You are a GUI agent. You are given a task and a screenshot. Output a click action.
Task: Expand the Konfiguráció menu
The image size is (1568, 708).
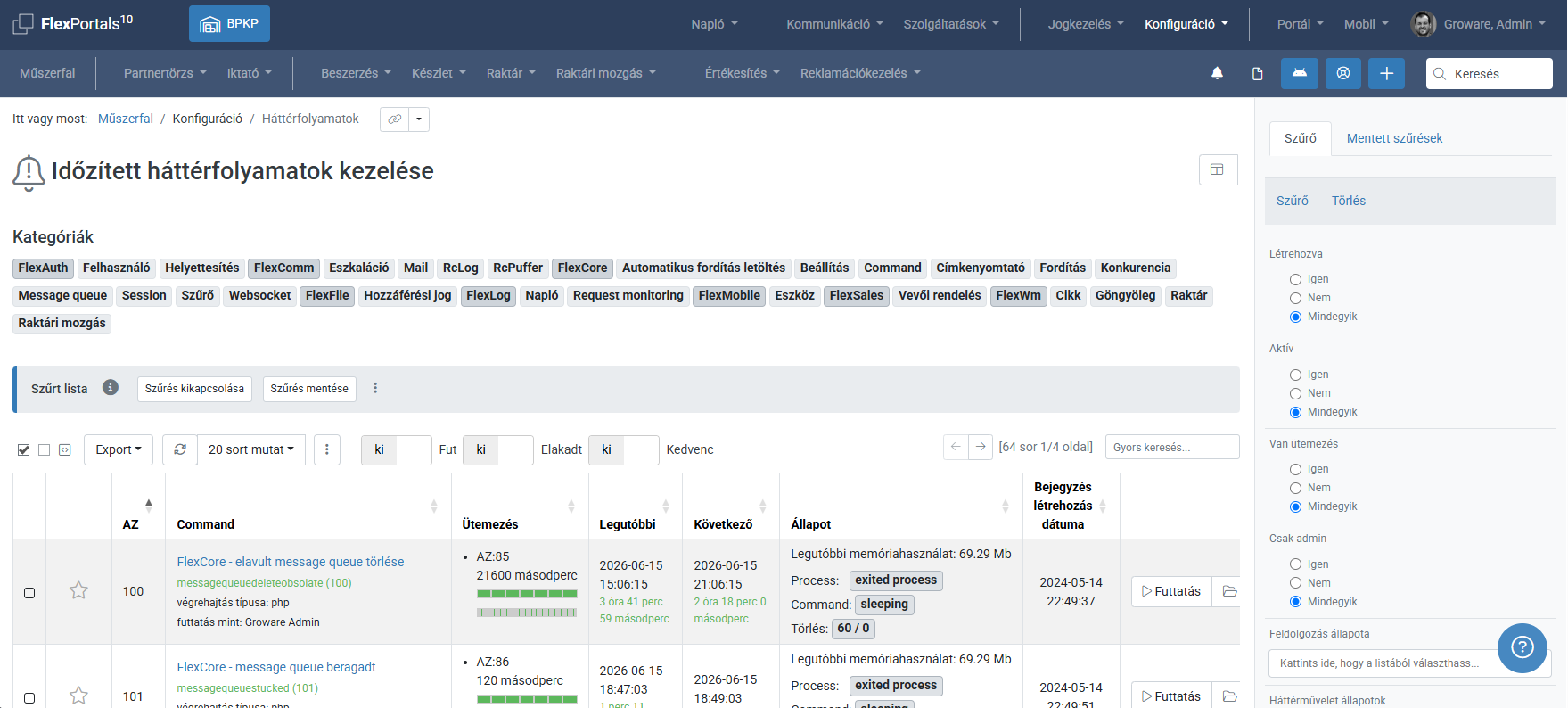[x=1186, y=24]
